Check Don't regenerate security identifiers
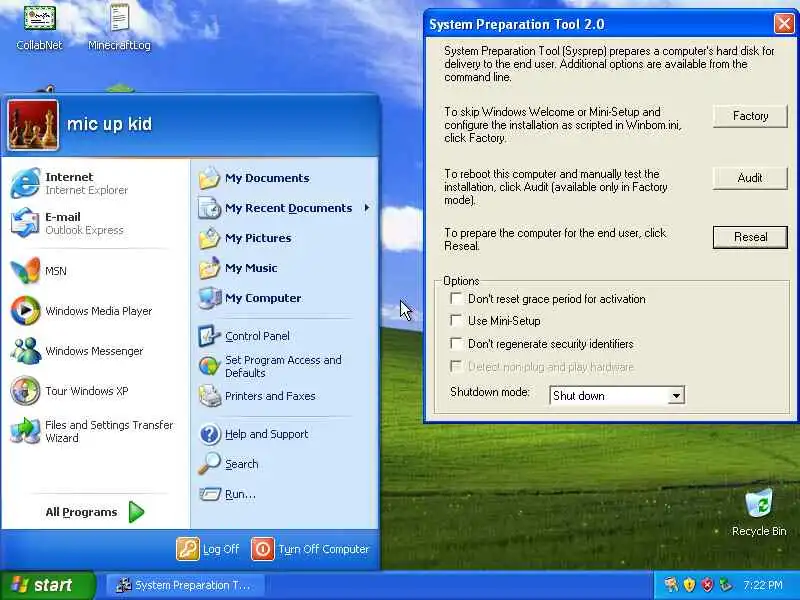The image size is (800, 600). click(x=456, y=343)
